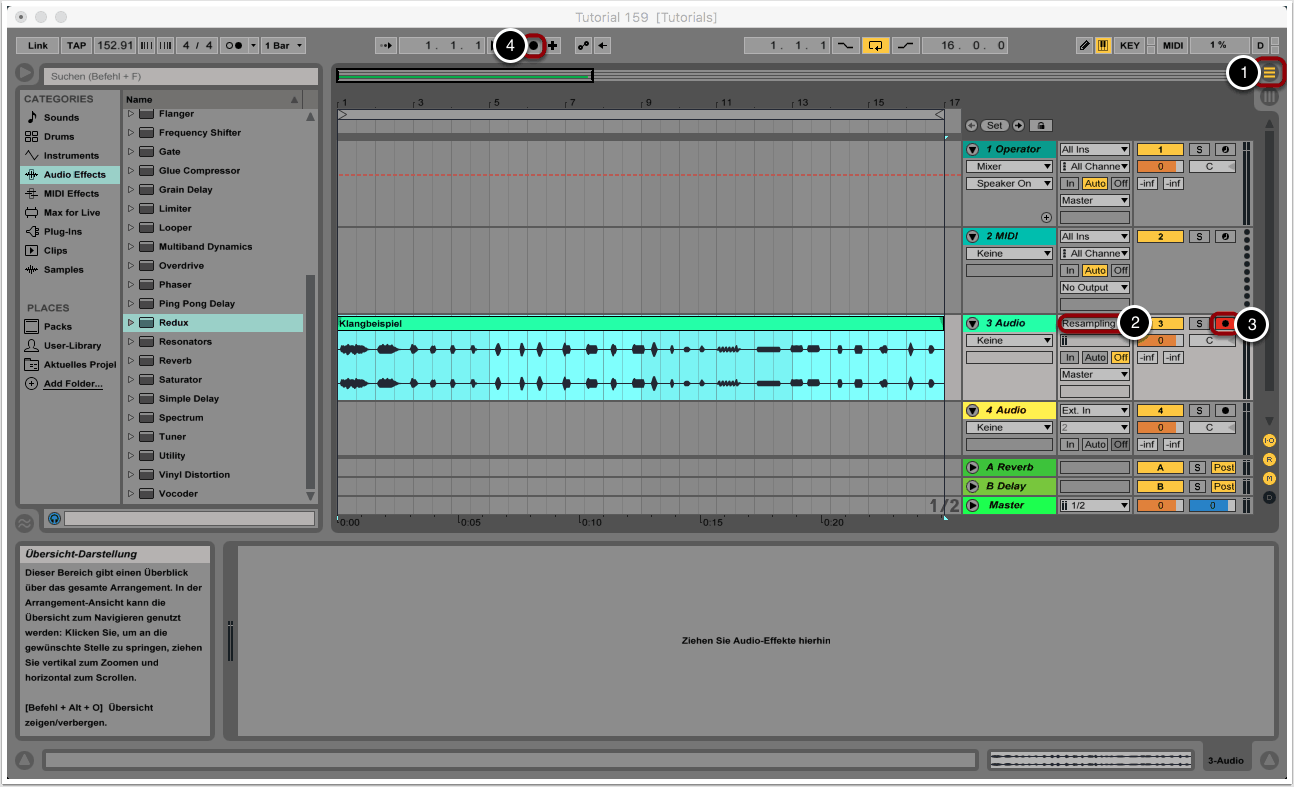Select the Drums category in browser
This screenshot has height=787, width=1294.
[x=59, y=137]
